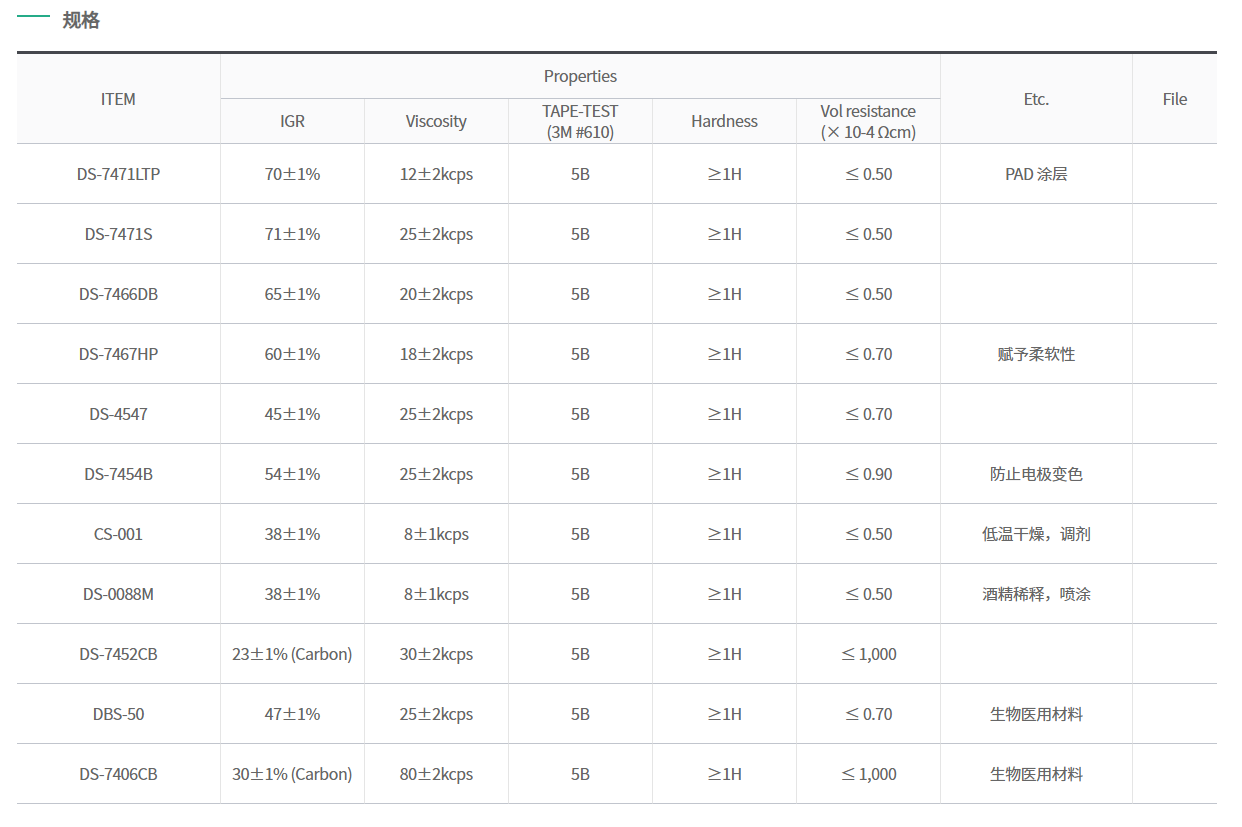Click the TAPE-TEST (3M #610) header

click(580, 121)
